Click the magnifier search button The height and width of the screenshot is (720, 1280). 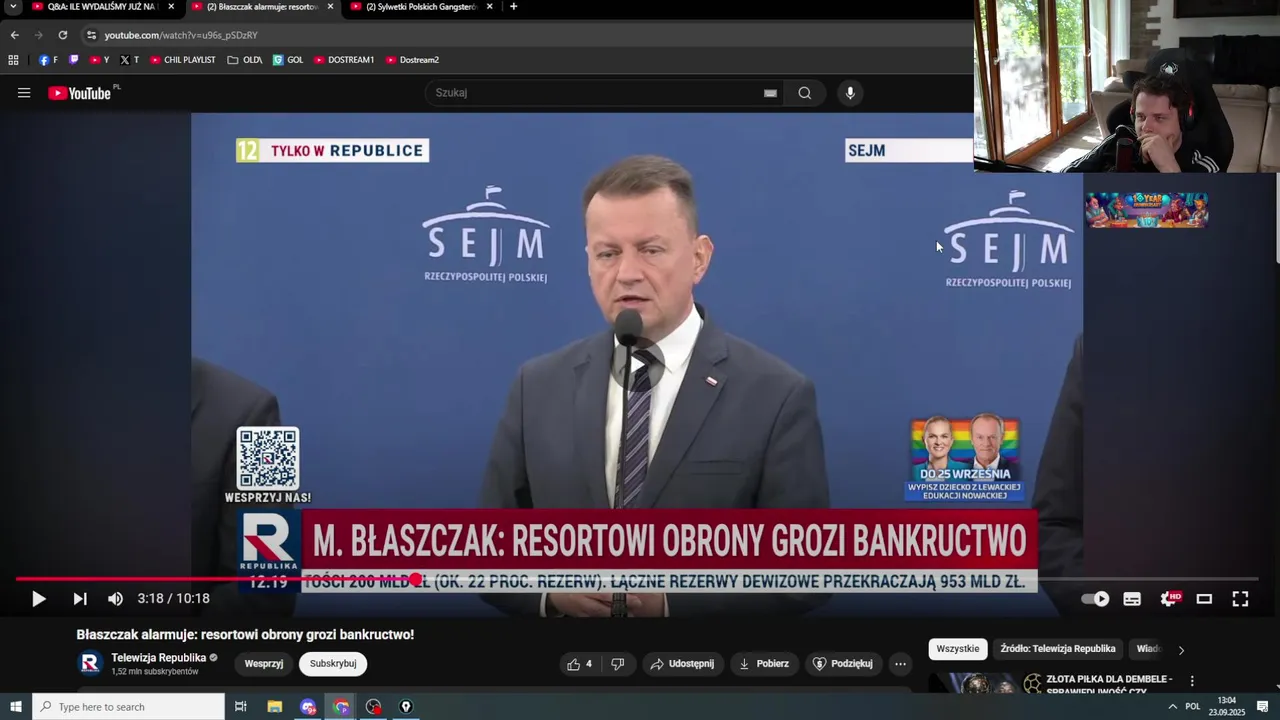(x=805, y=93)
